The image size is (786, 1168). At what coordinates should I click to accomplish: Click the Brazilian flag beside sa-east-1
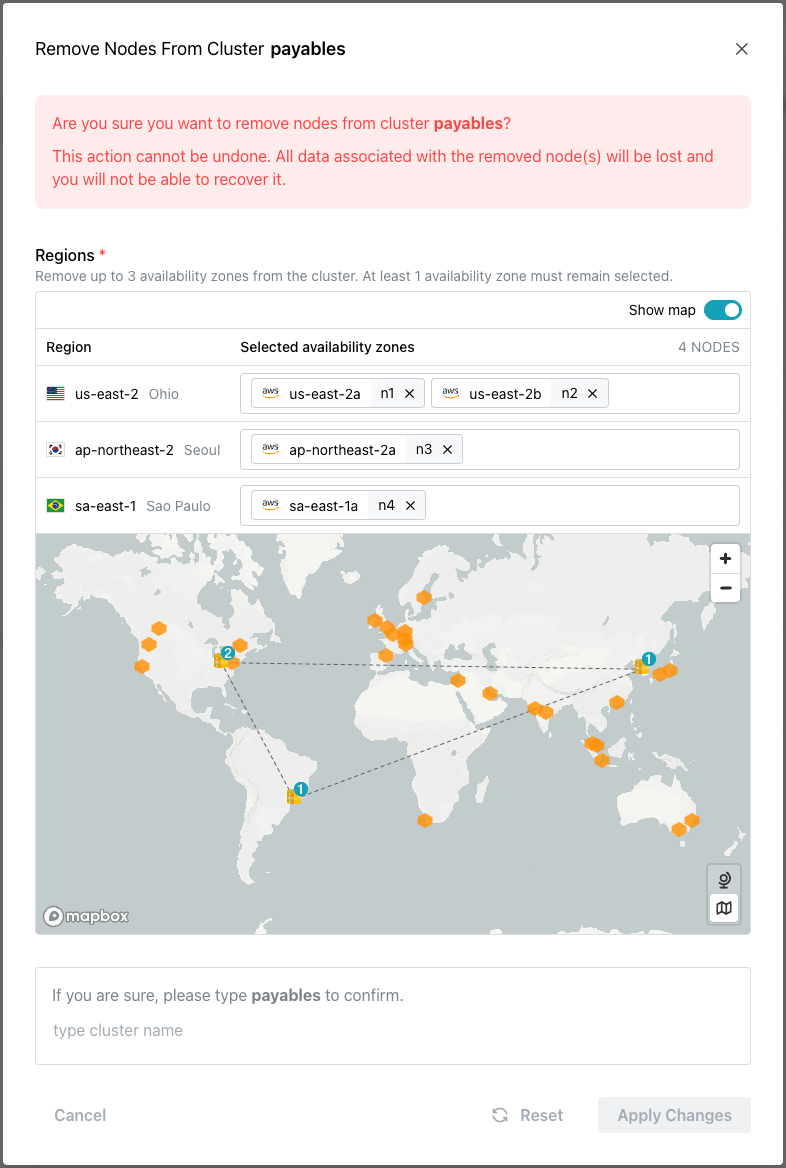click(x=55, y=505)
